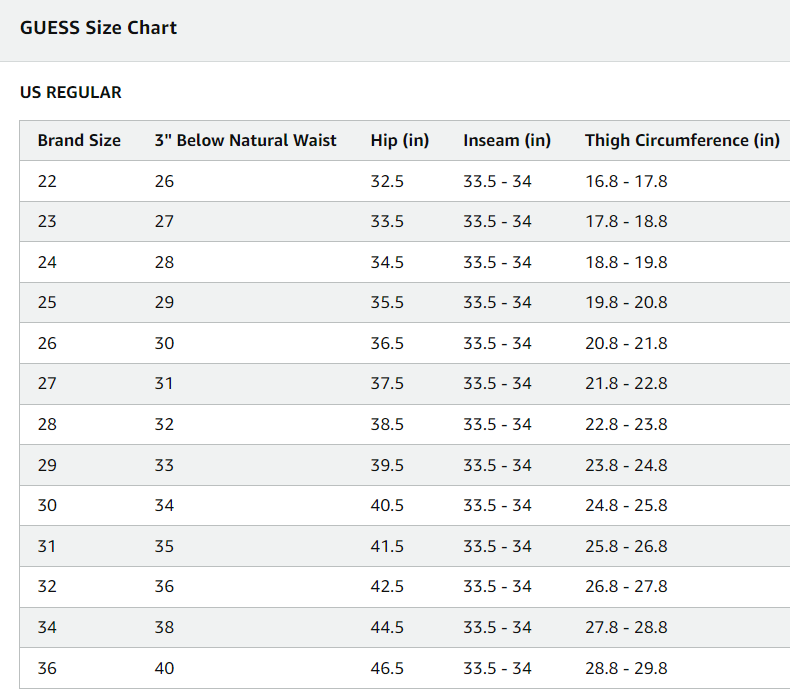Click thigh range 22.8 - 23.8

click(626, 425)
